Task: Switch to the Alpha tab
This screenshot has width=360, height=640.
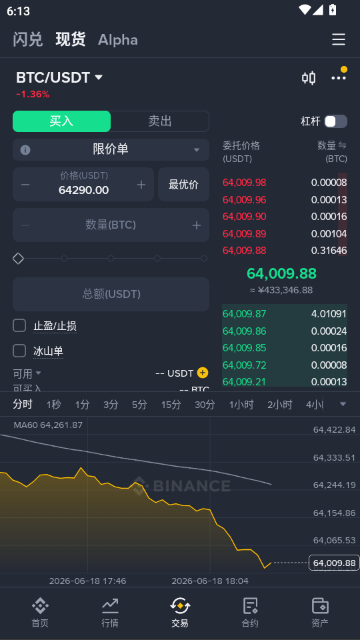Action: tap(118, 40)
